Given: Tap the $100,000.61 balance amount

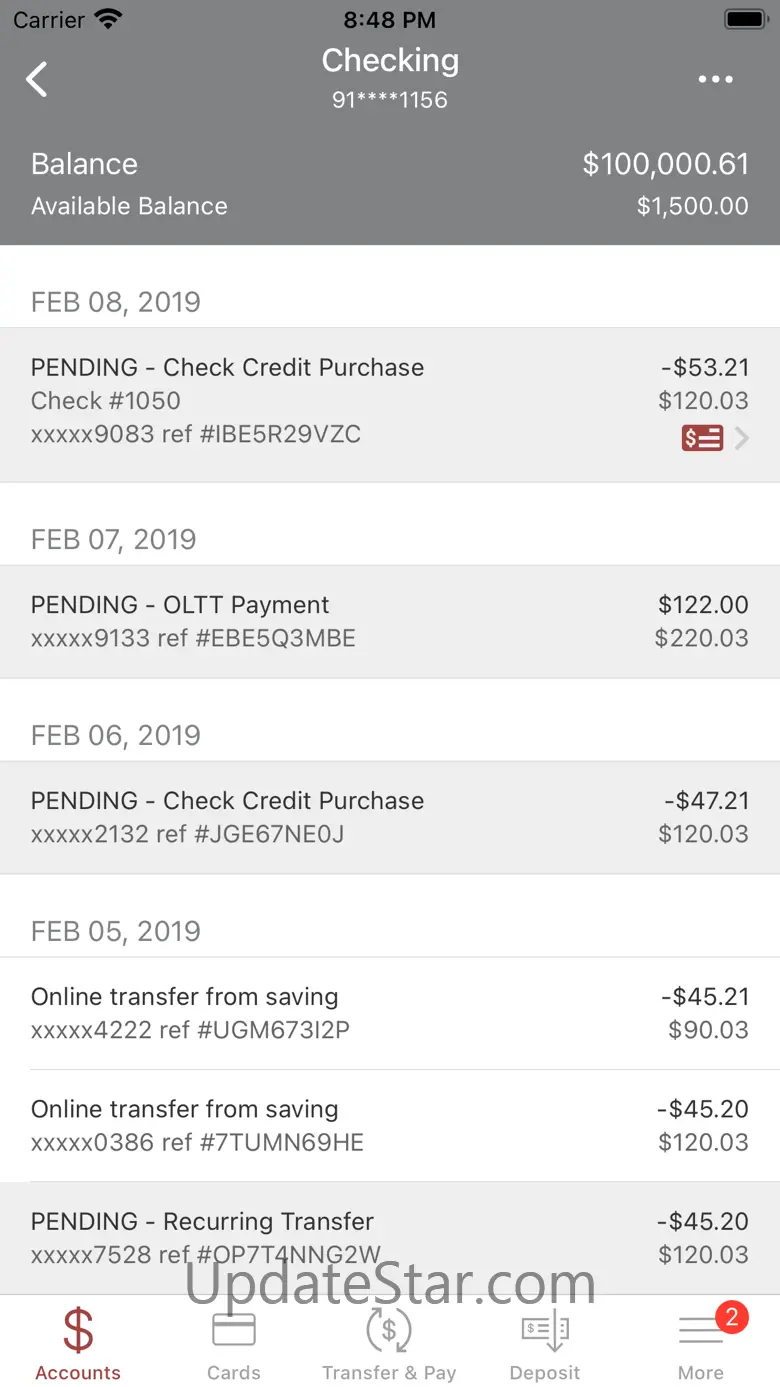Looking at the screenshot, I should click(x=665, y=164).
